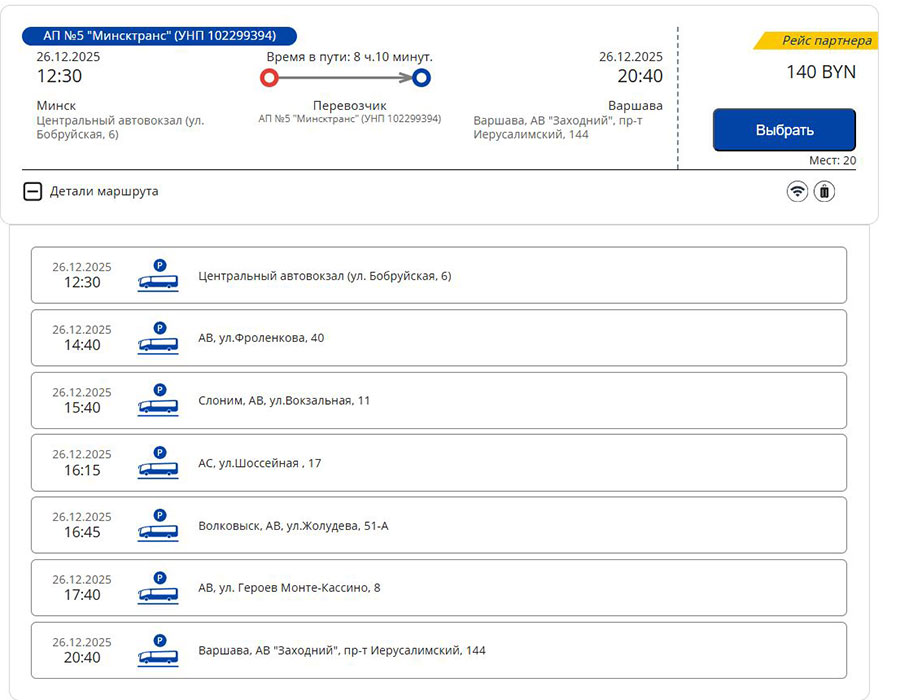The width and height of the screenshot is (900, 700).
Task: Click the Wi-Fi amenity icon
Action: click(797, 191)
